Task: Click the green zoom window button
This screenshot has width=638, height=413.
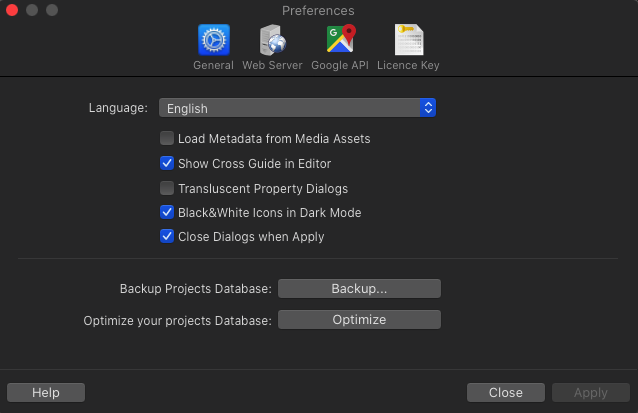Action: tap(52, 10)
